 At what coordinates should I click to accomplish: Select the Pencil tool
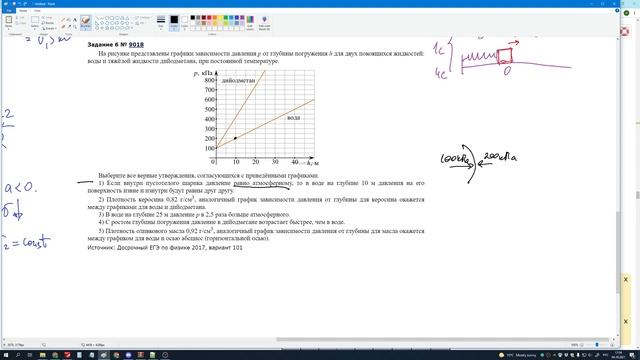point(63,20)
